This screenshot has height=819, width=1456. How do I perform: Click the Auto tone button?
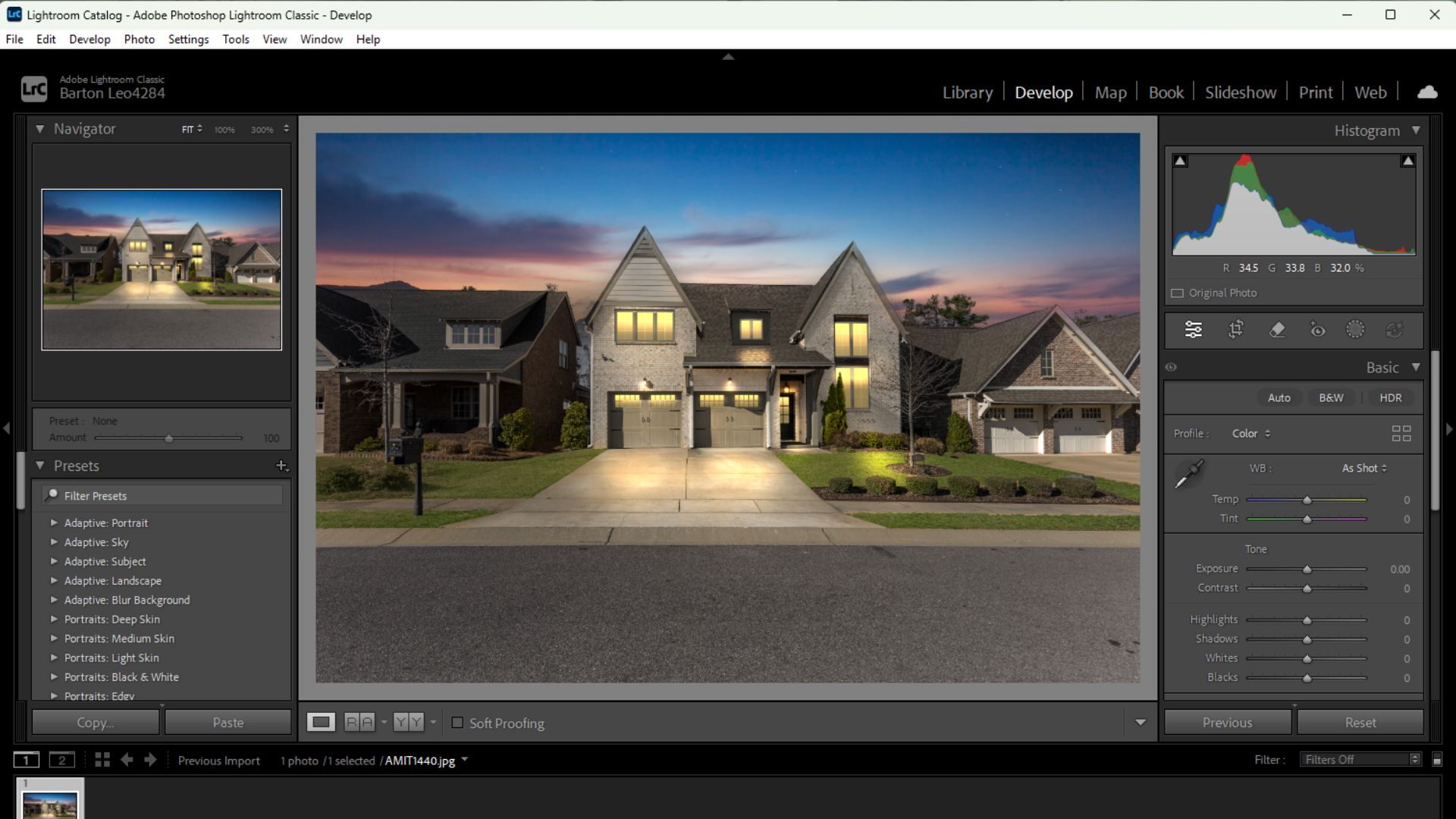[x=1279, y=397]
